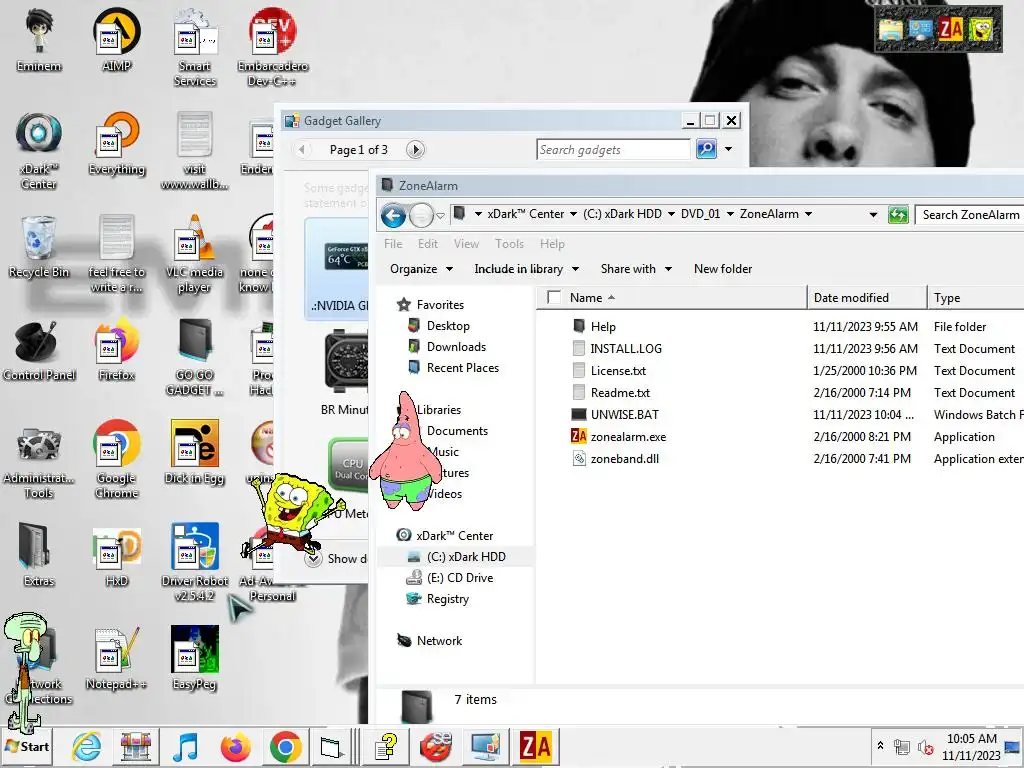Click Gadget Gallery search magnifier button

click(x=706, y=150)
